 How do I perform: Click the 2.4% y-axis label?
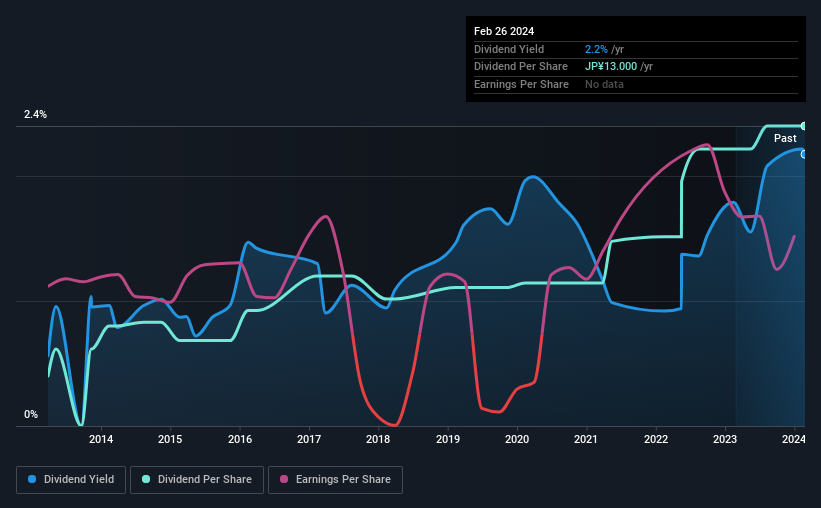pyautogui.click(x=35, y=114)
